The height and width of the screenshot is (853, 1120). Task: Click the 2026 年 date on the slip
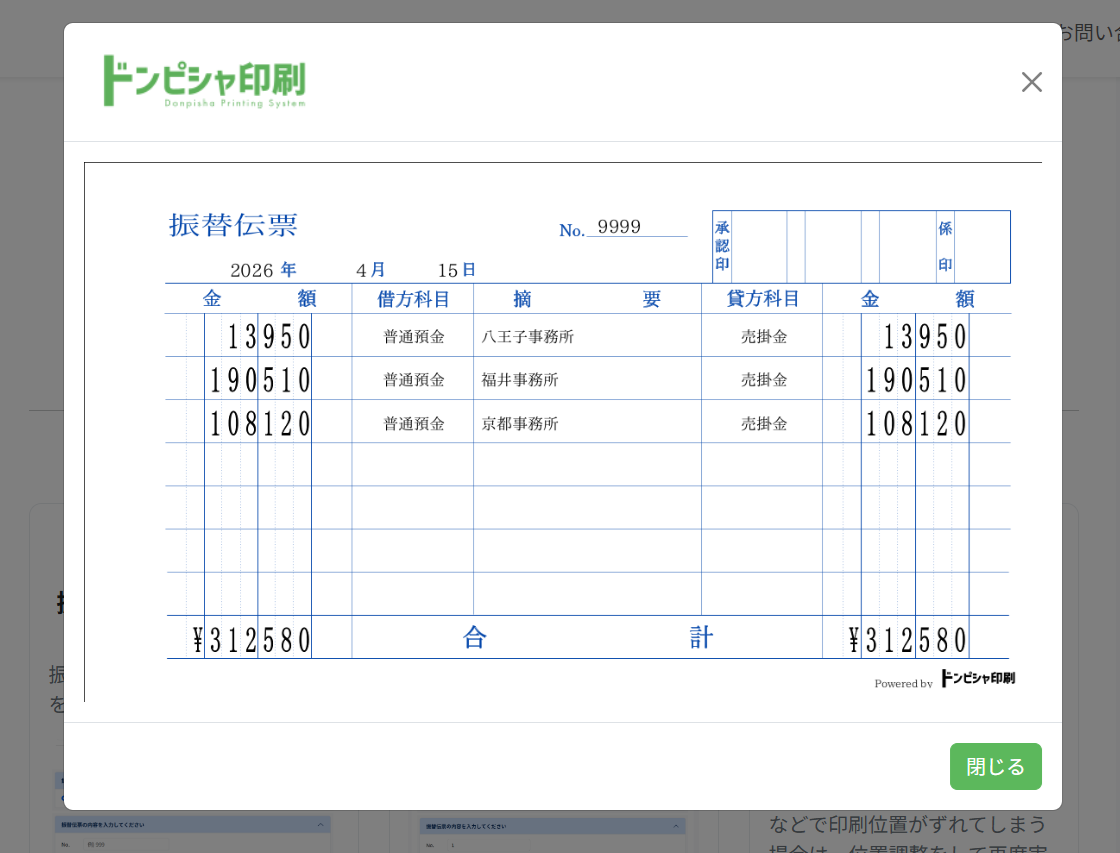(263, 270)
